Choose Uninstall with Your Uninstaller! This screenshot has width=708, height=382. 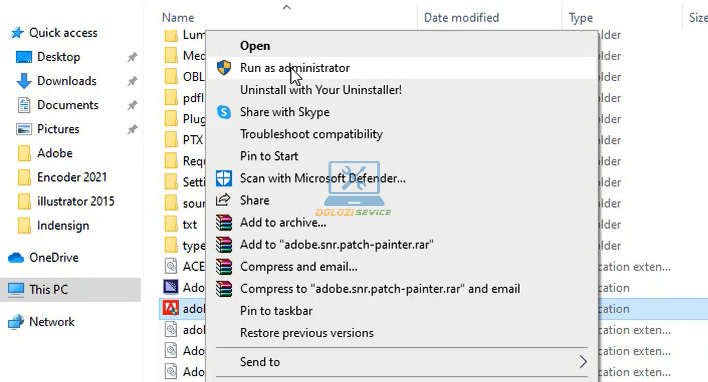(x=321, y=90)
